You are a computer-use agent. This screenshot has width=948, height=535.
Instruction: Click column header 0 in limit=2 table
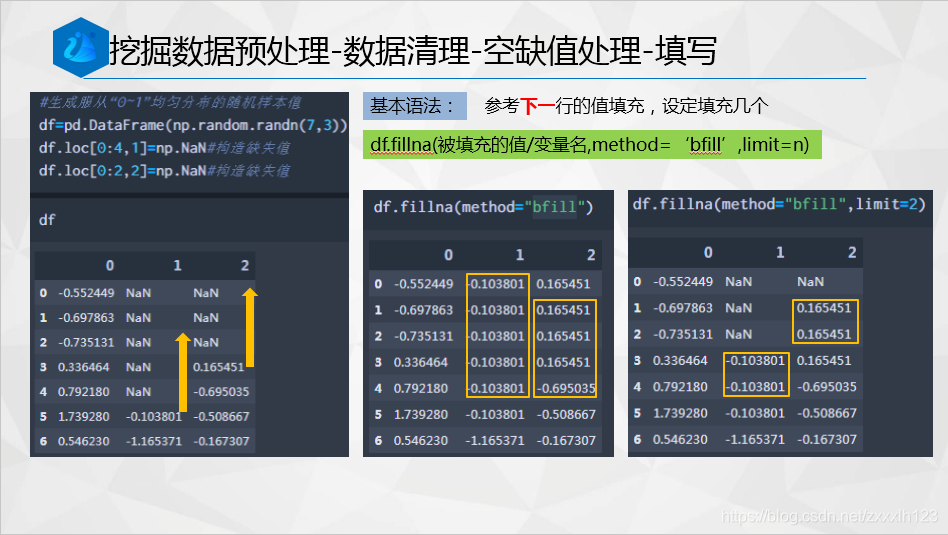tap(708, 253)
